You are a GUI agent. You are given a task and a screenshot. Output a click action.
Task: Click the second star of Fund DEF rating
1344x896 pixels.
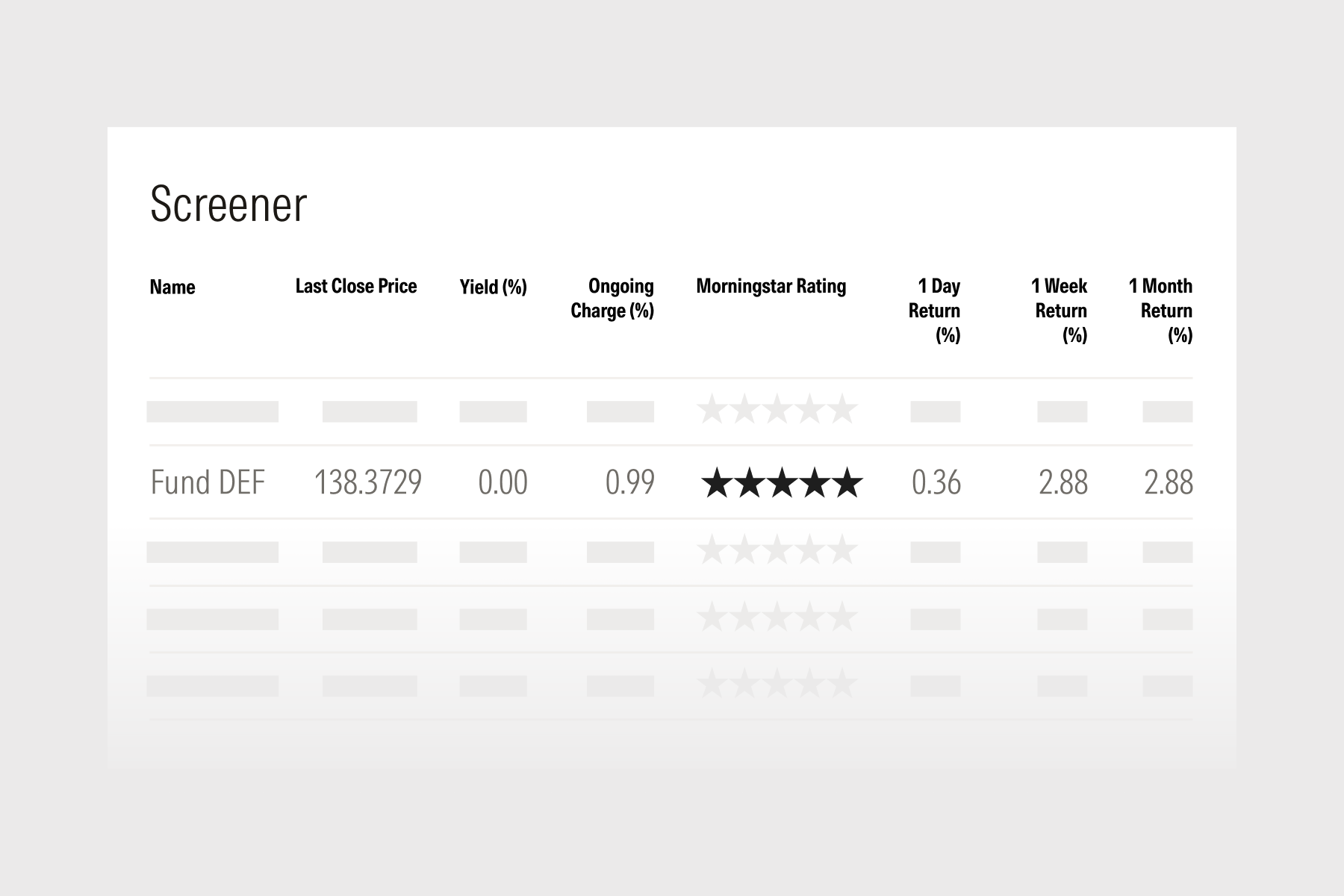[749, 483]
